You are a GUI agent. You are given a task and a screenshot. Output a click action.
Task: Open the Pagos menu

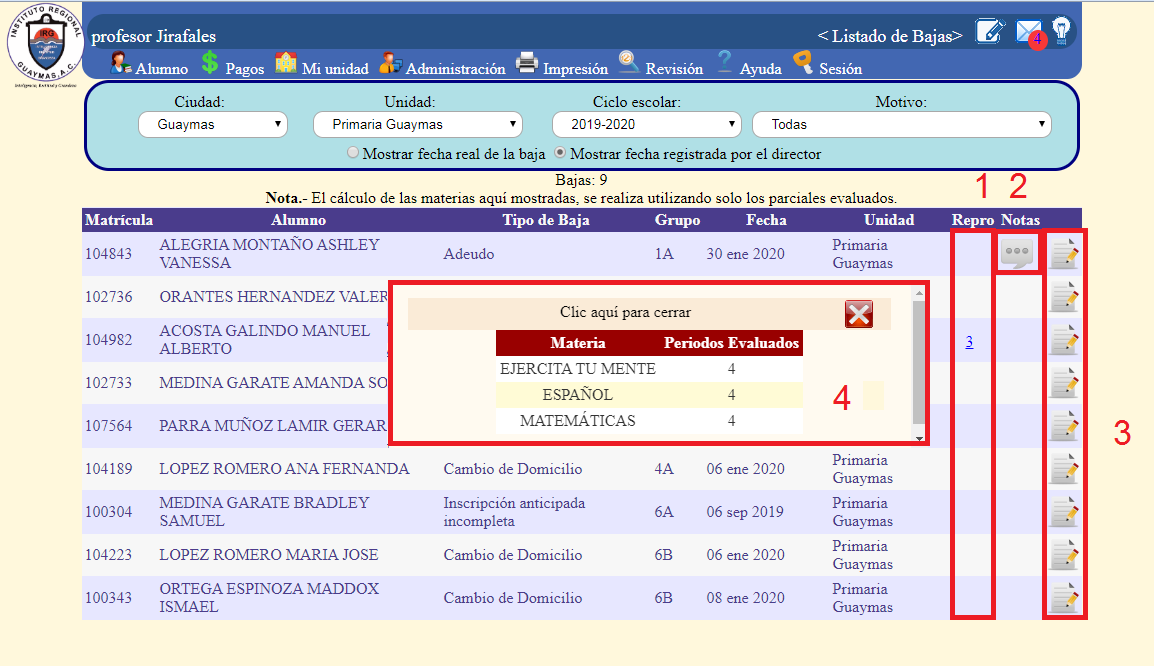pos(233,66)
